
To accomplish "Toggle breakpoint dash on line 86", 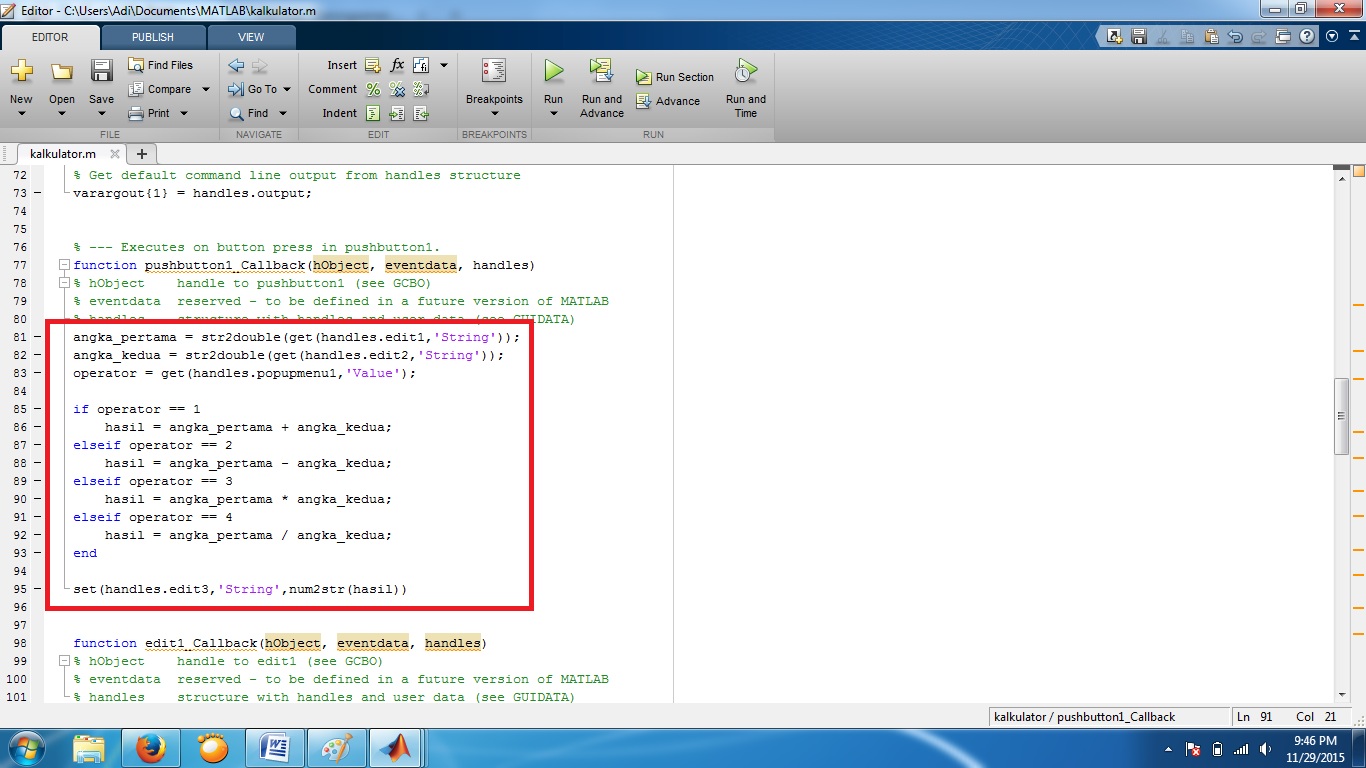I will 37,427.
